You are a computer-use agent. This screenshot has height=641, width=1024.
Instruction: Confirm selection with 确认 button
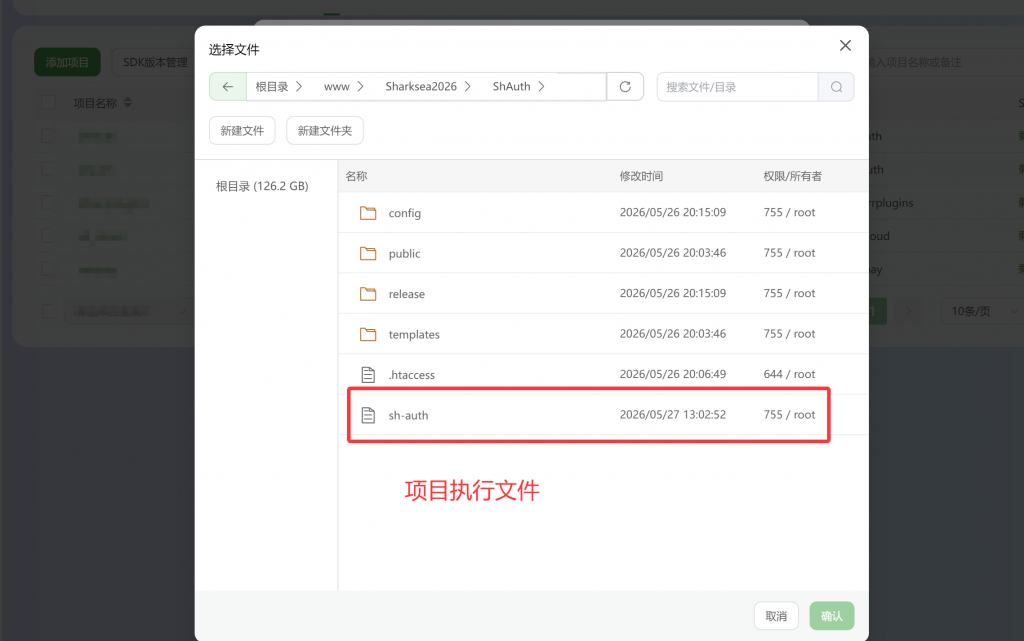pos(831,616)
